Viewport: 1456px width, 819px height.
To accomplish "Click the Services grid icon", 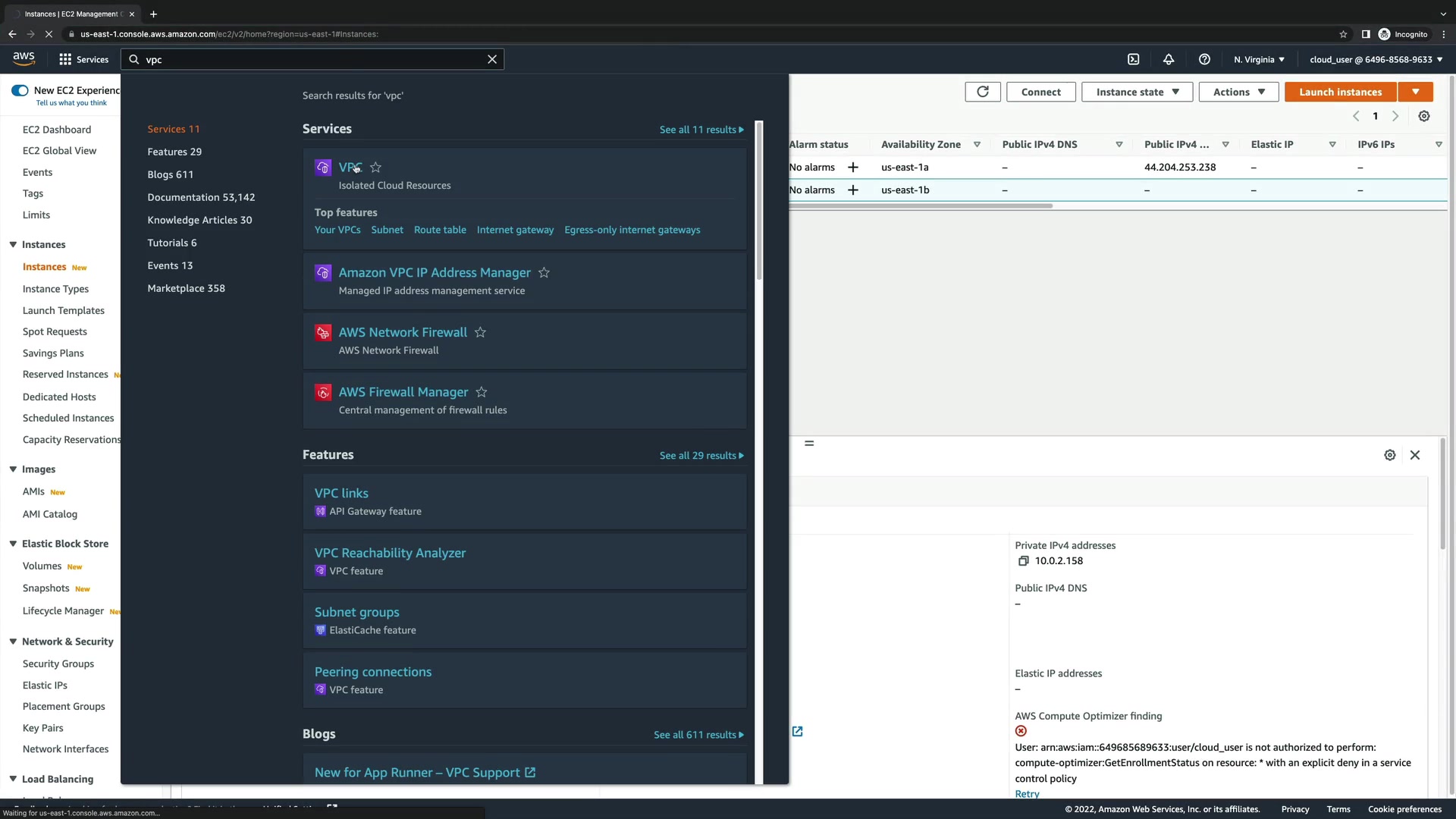I will point(65,59).
